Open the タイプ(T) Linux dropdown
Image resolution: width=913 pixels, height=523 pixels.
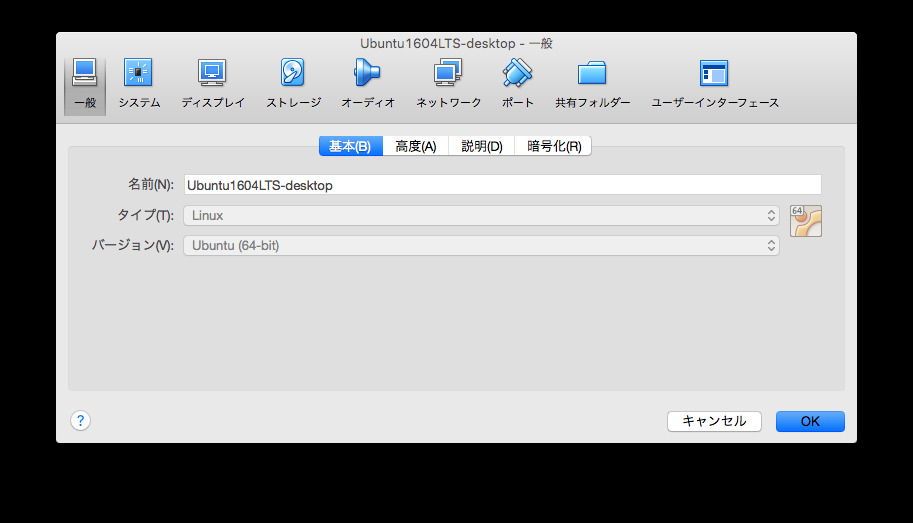(482, 215)
